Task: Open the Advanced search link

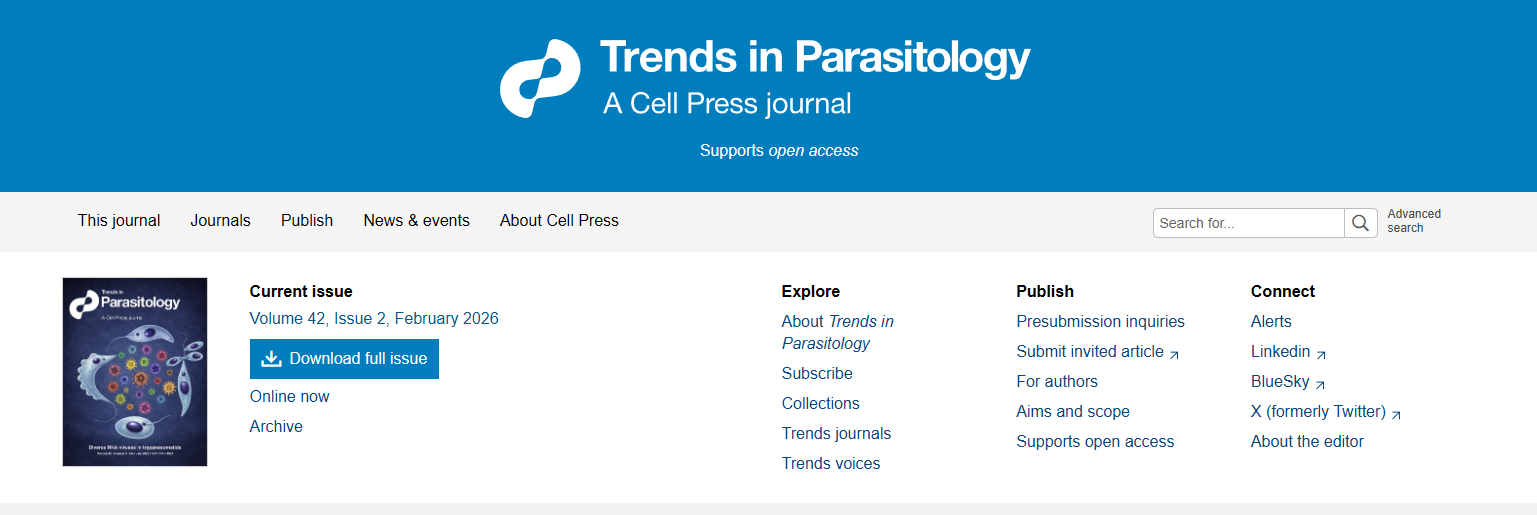Action: (1413, 221)
